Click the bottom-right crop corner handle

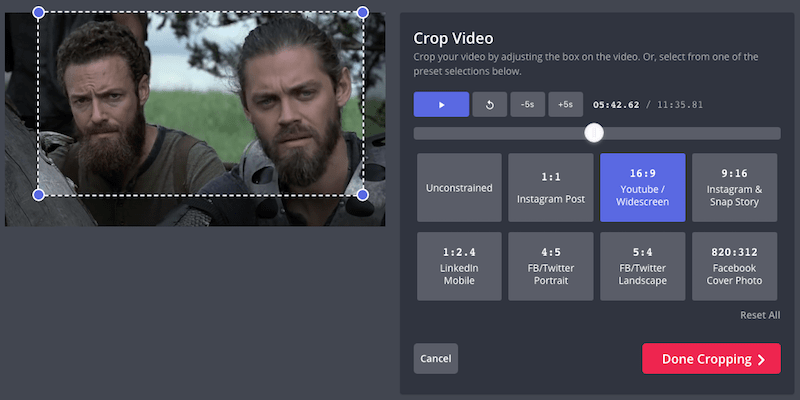pos(362,195)
